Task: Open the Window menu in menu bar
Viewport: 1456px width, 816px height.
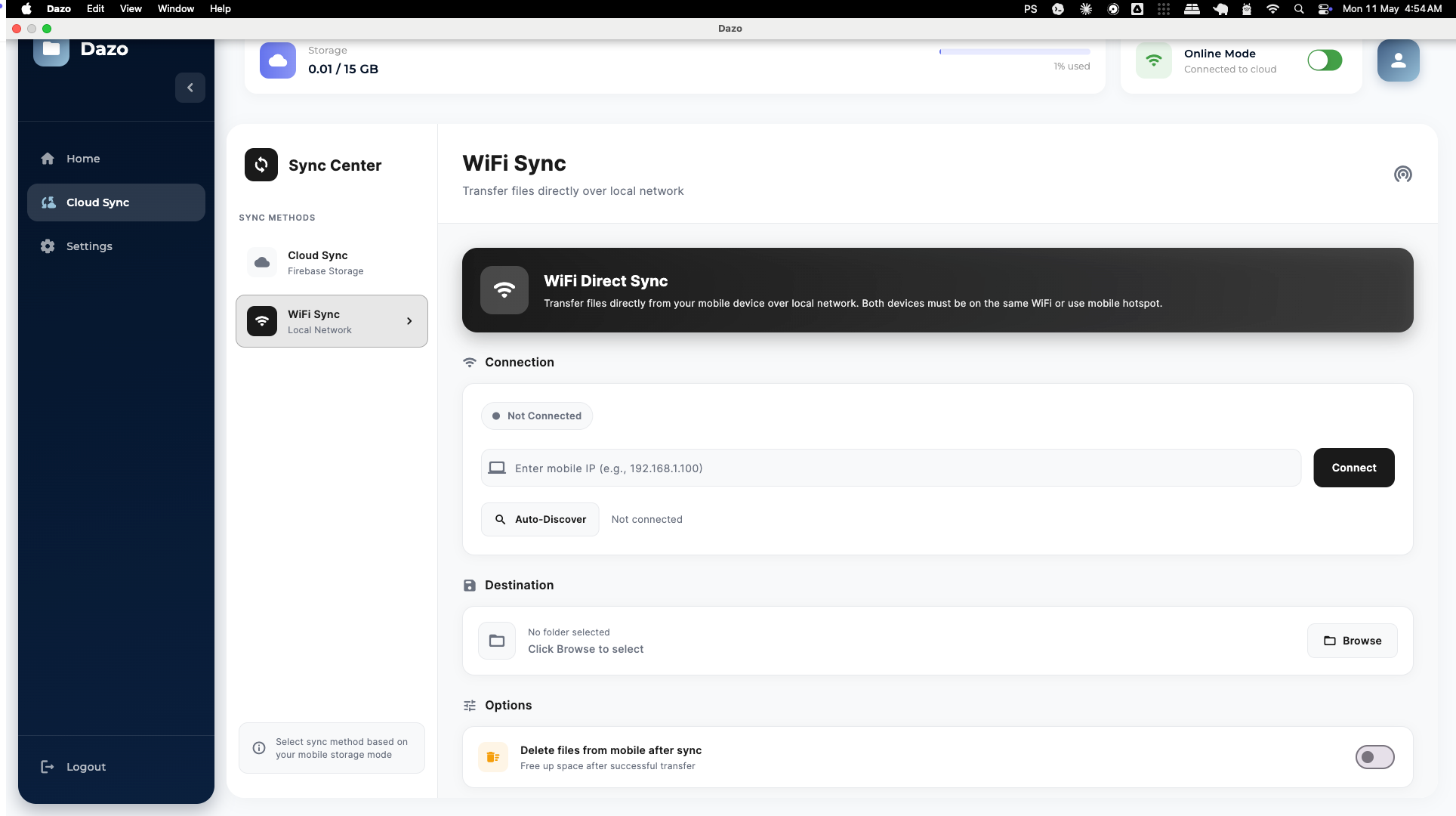Action: pos(176,9)
